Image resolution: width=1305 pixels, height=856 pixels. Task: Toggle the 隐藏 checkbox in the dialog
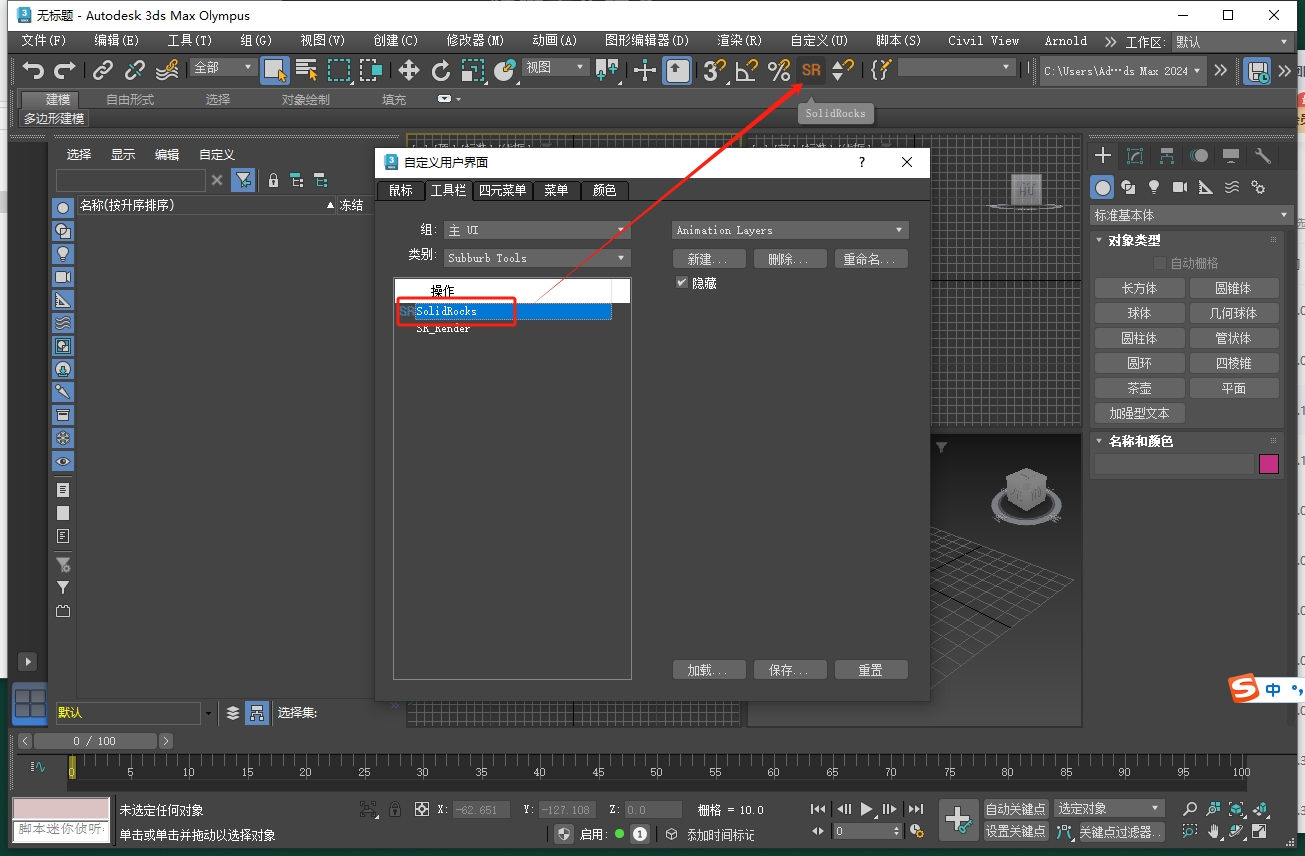click(682, 283)
